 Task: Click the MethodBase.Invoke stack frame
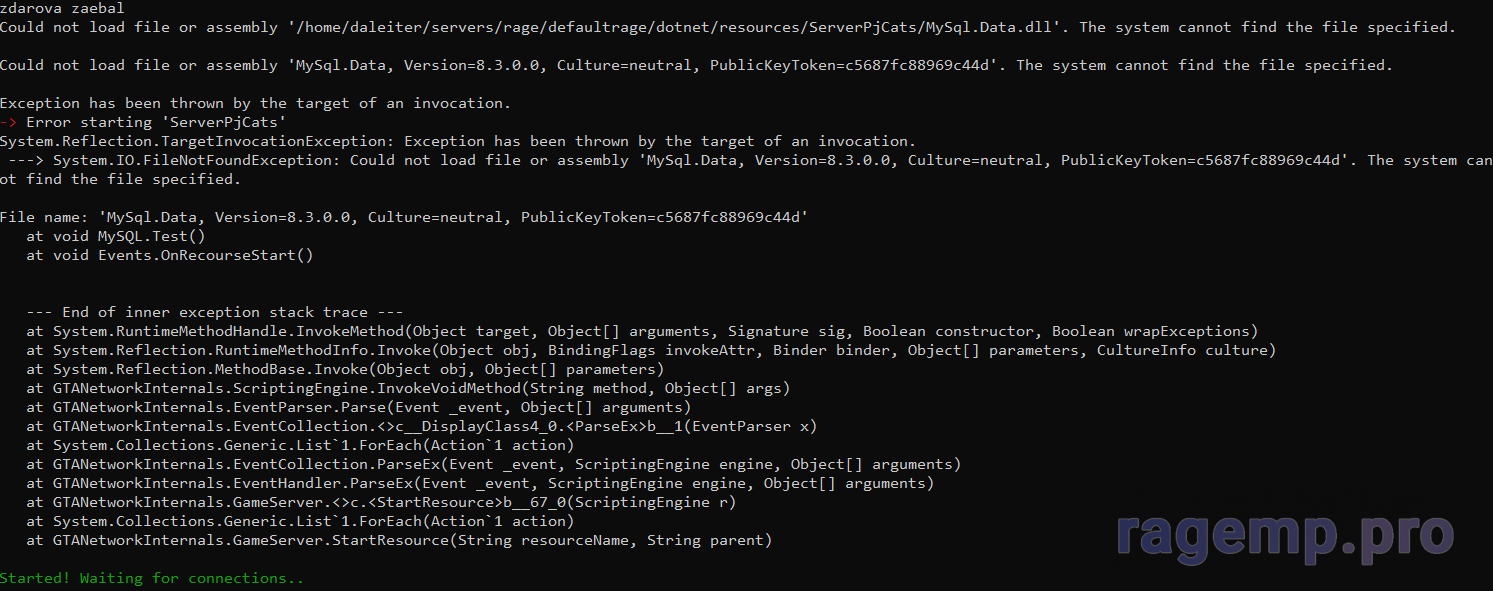pyautogui.click(x=352, y=369)
